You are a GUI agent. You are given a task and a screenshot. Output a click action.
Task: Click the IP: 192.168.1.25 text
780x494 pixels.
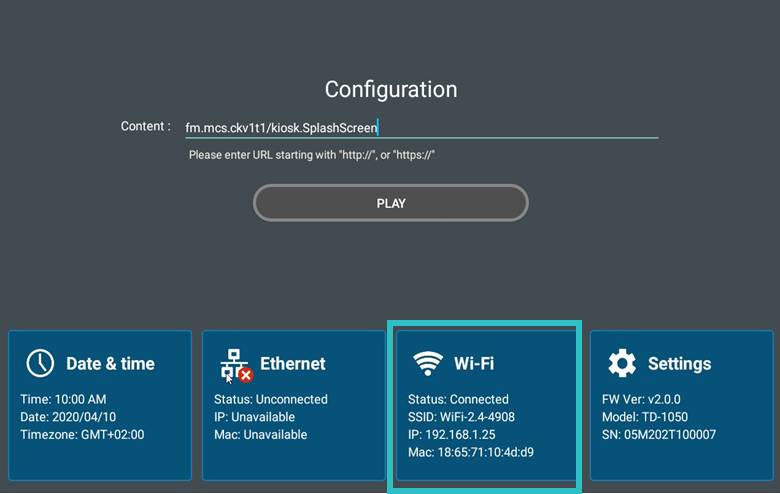click(x=452, y=434)
